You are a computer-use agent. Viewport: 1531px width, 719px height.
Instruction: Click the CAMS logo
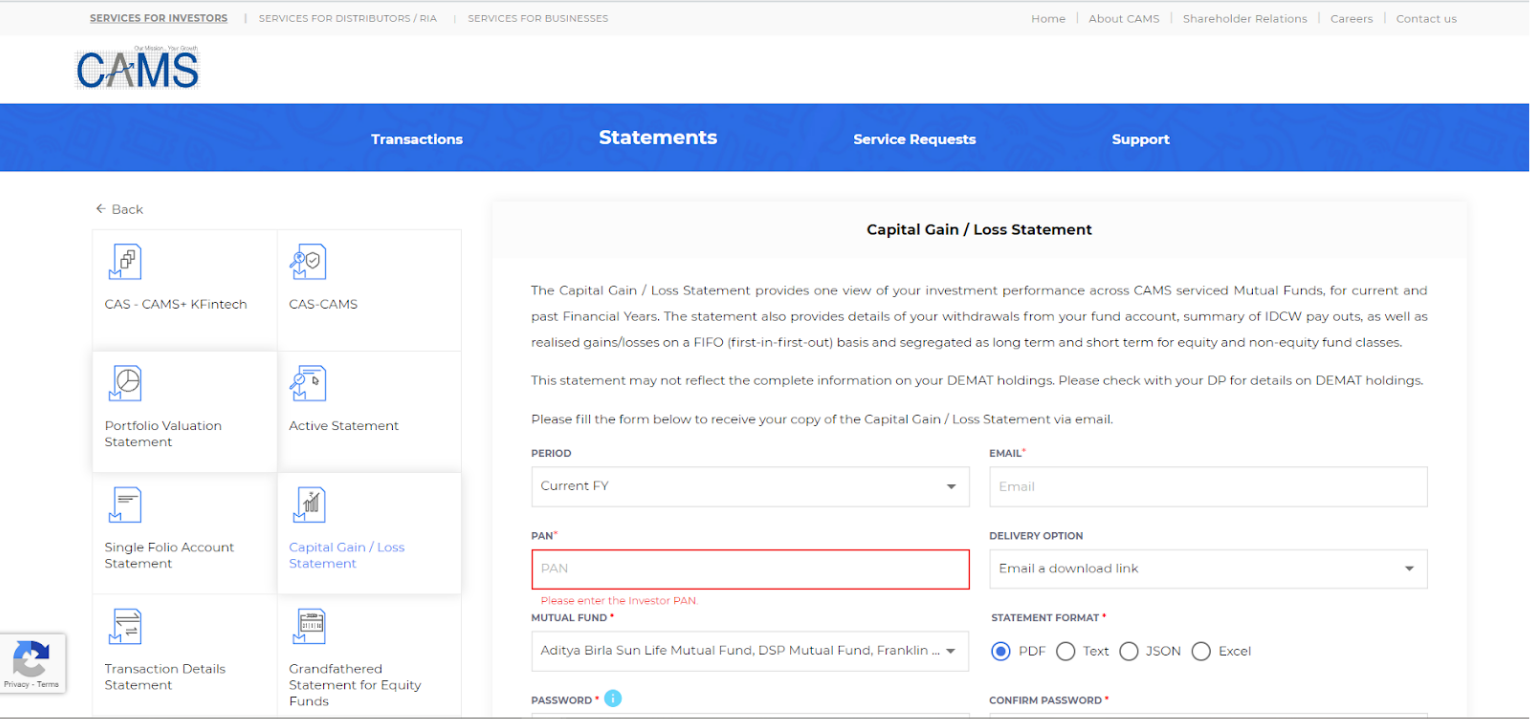point(138,69)
